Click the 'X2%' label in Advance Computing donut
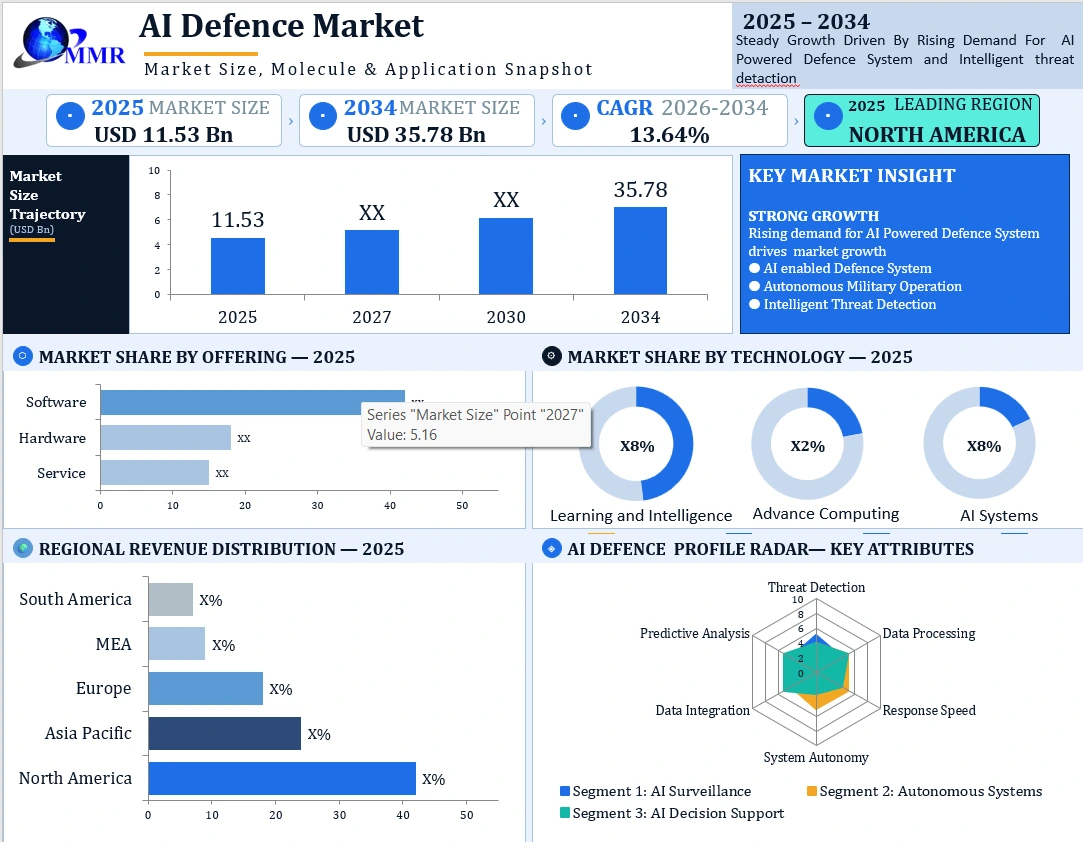1083x842 pixels. (x=807, y=446)
